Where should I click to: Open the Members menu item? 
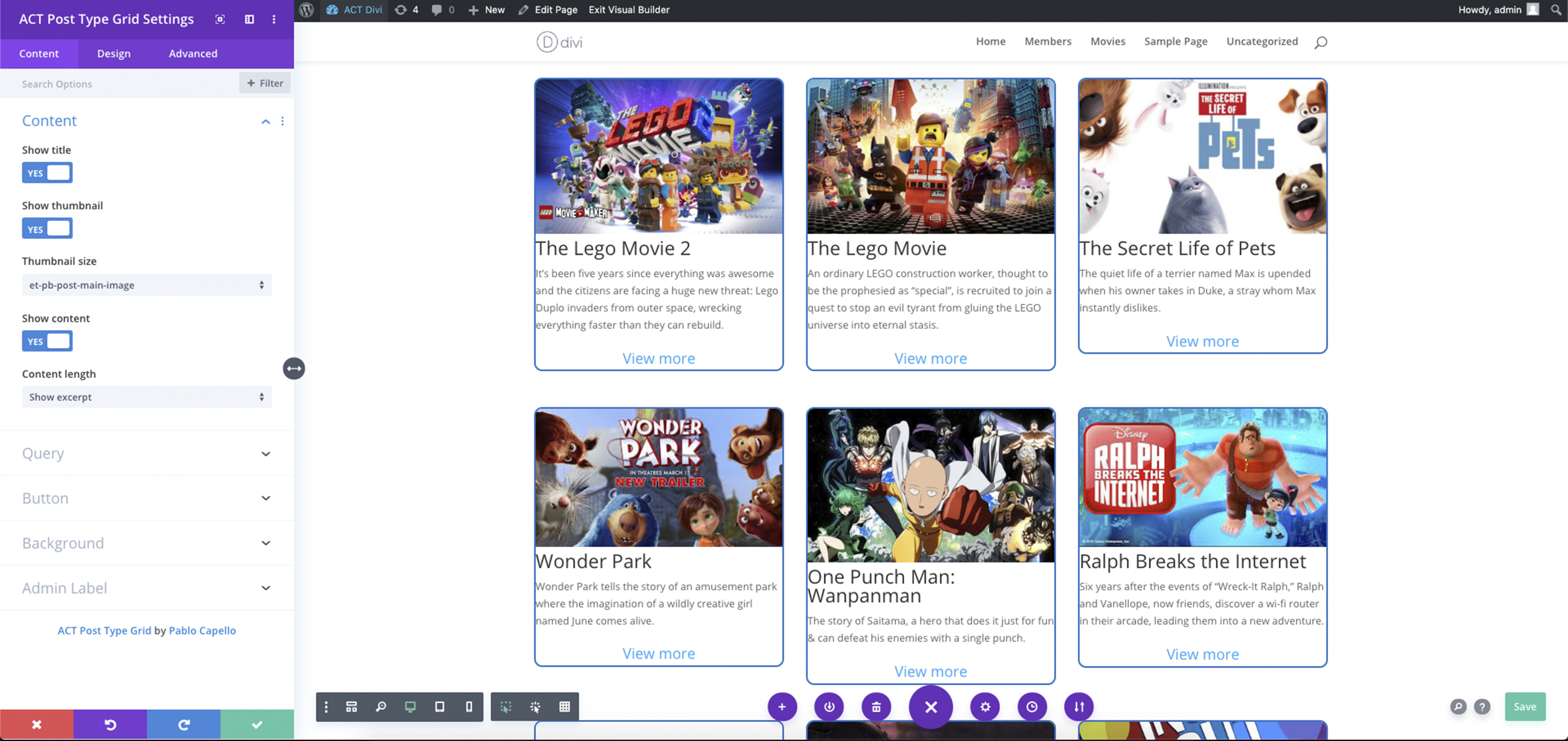[x=1047, y=41]
